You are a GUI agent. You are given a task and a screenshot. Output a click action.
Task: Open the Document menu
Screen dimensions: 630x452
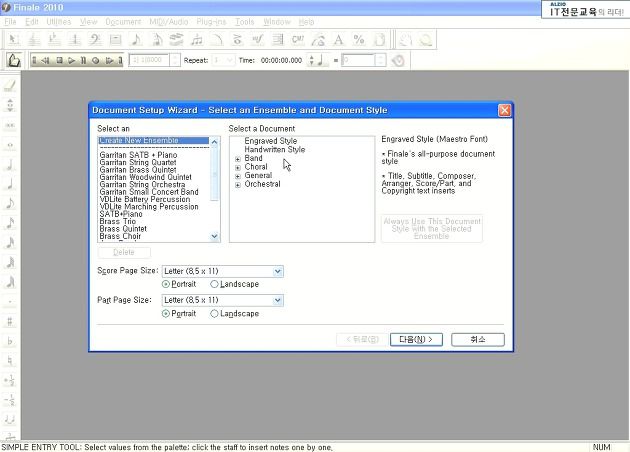pos(123,22)
